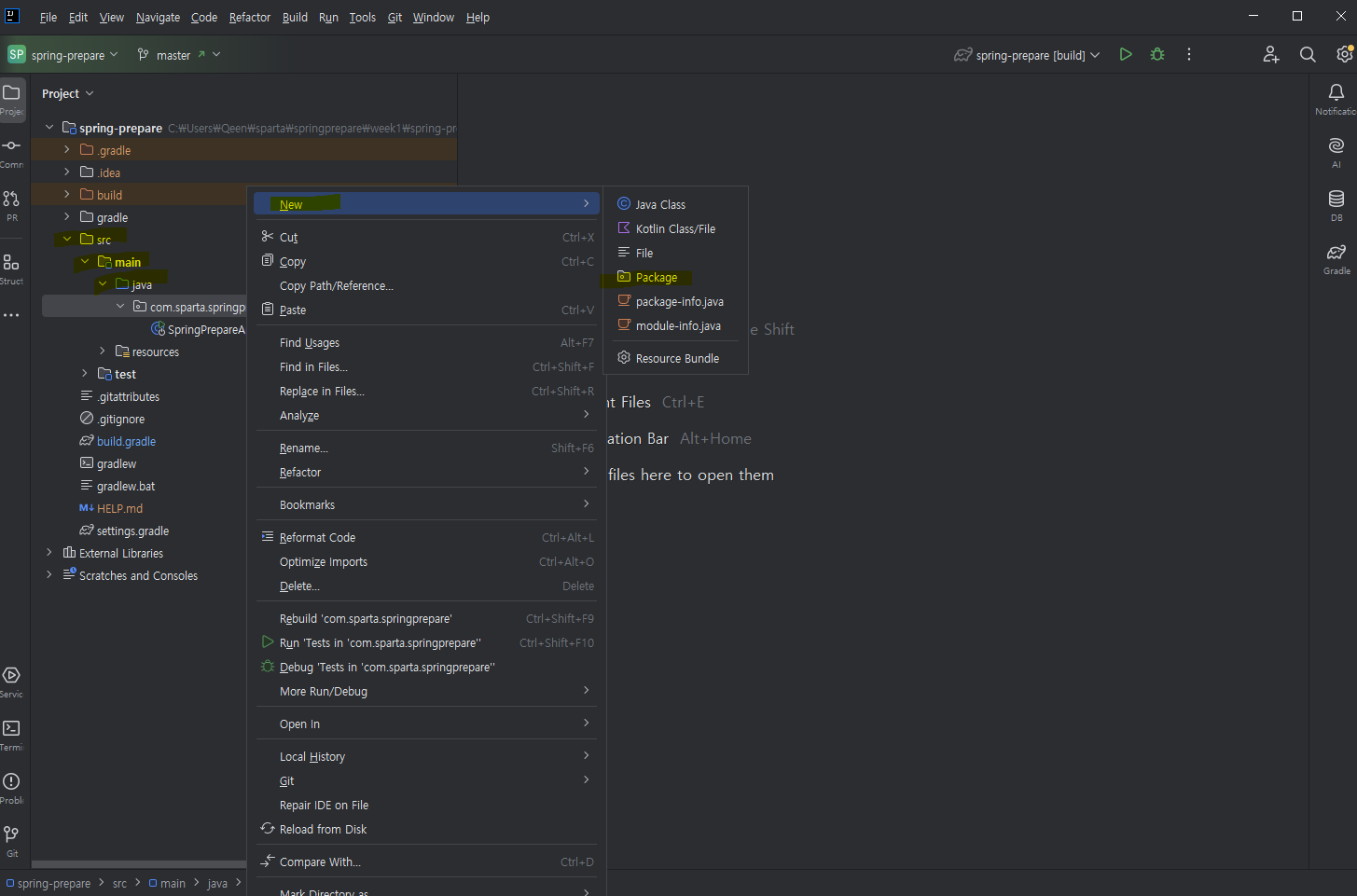This screenshot has height=896, width=1357.
Task: Select File in New submenu
Action: pyautogui.click(x=676, y=253)
